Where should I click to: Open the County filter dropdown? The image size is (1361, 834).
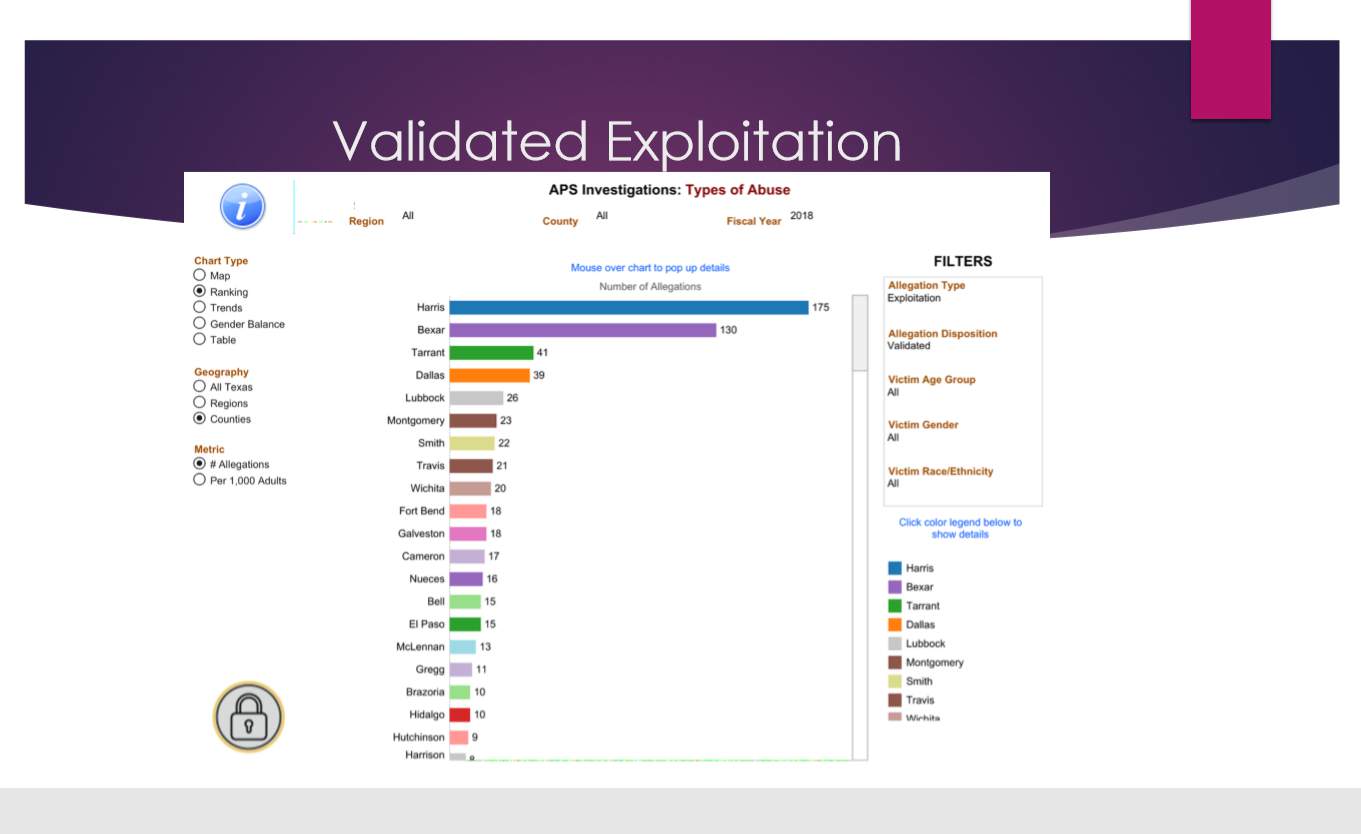(602, 216)
